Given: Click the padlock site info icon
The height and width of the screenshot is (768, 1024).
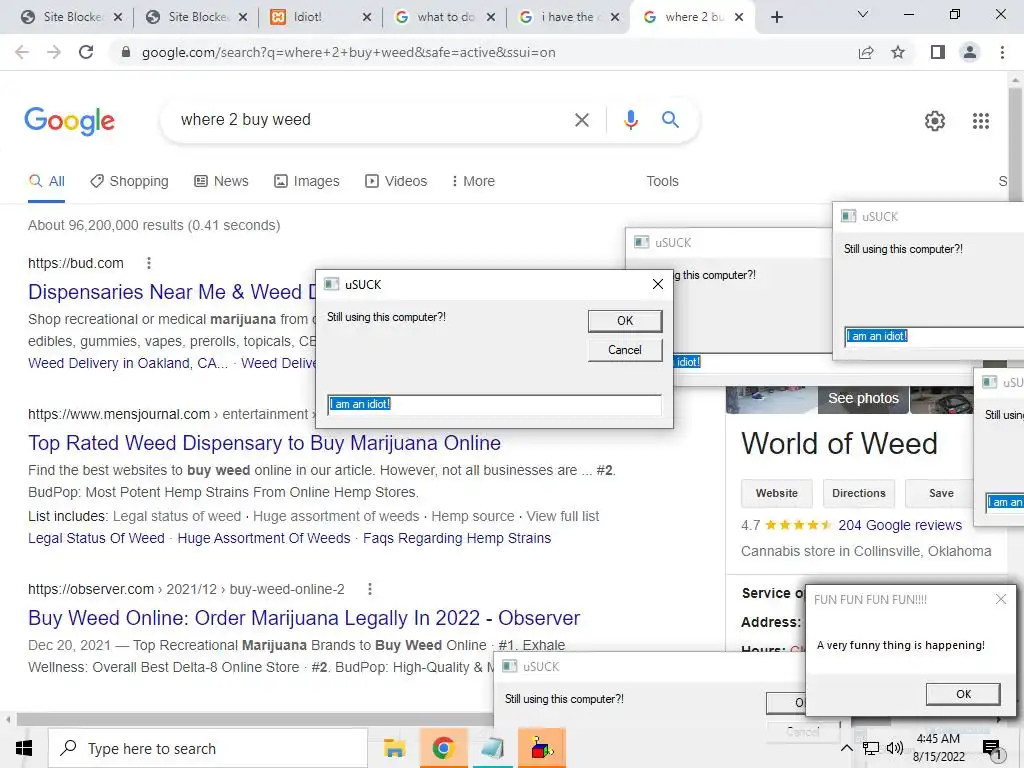Looking at the screenshot, I should [x=126, y=52].
